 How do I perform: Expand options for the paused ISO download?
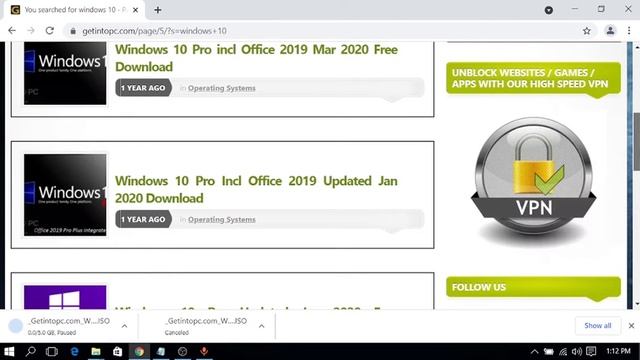coord(124,326)
